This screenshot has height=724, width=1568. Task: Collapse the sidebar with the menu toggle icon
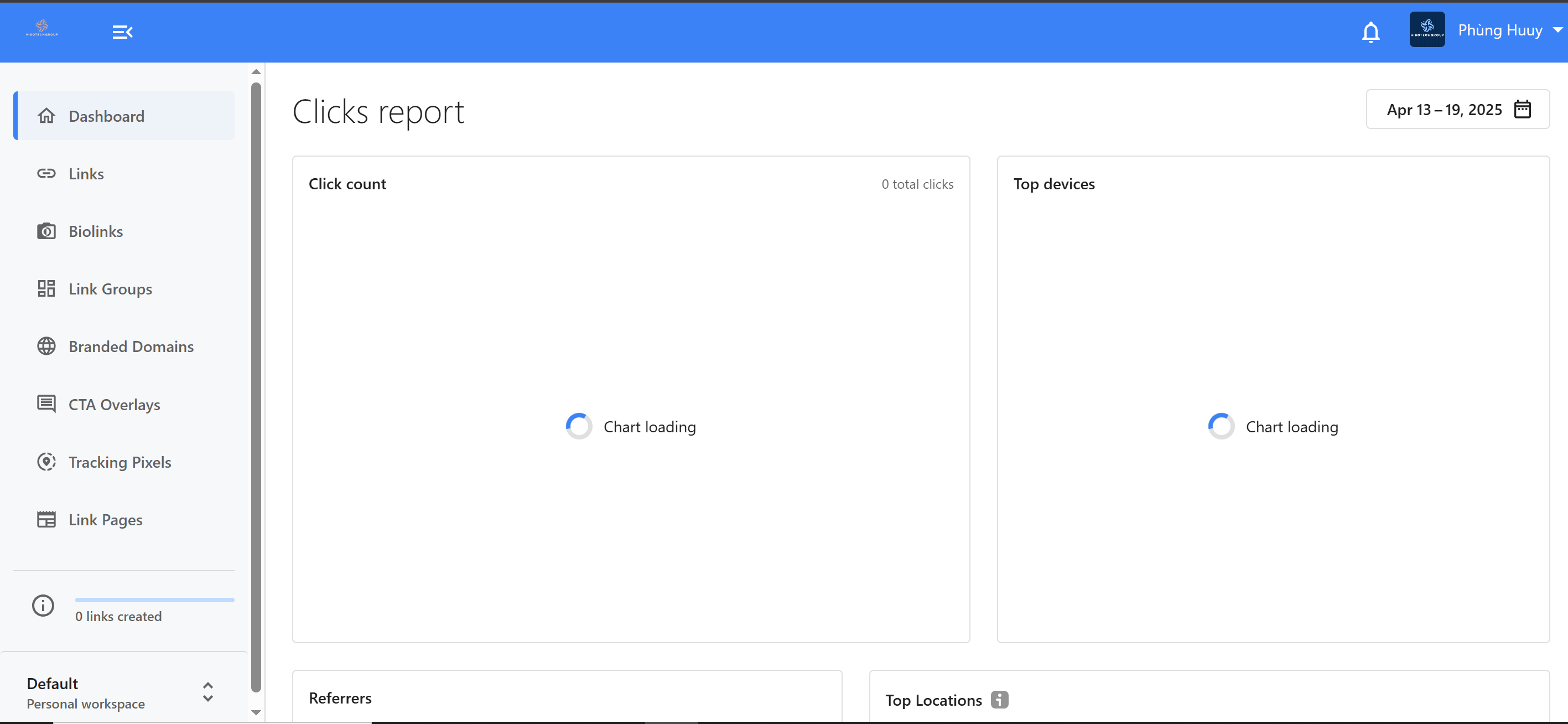[x=122, y=32]
